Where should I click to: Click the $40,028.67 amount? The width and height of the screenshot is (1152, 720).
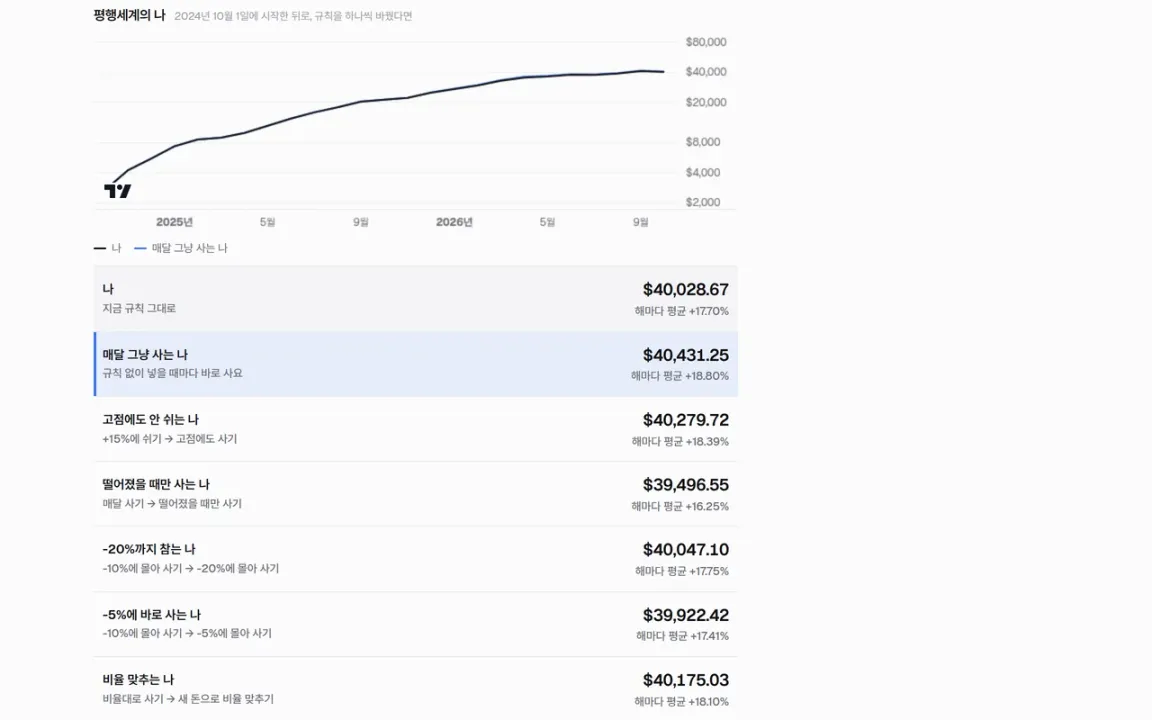685,289
